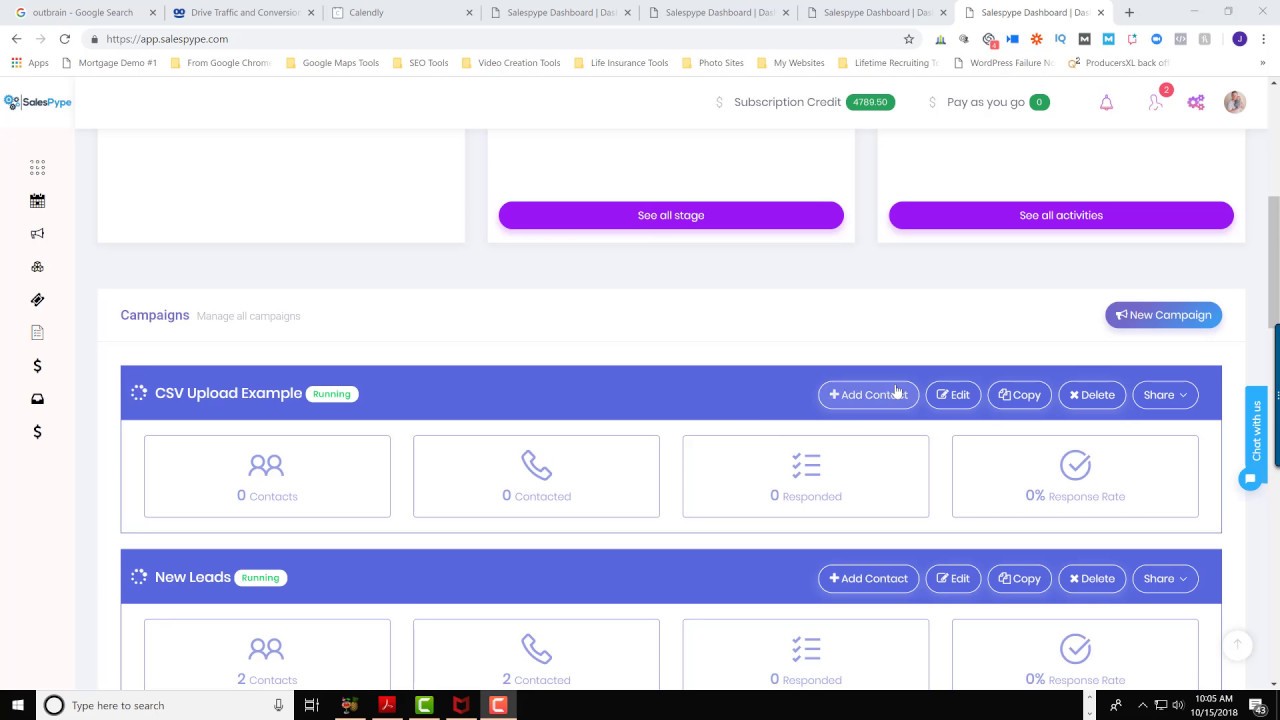Screen dimensions: 1280x720
Task: Open the Contacted card in New Leads
Action: tap(536, 654)
